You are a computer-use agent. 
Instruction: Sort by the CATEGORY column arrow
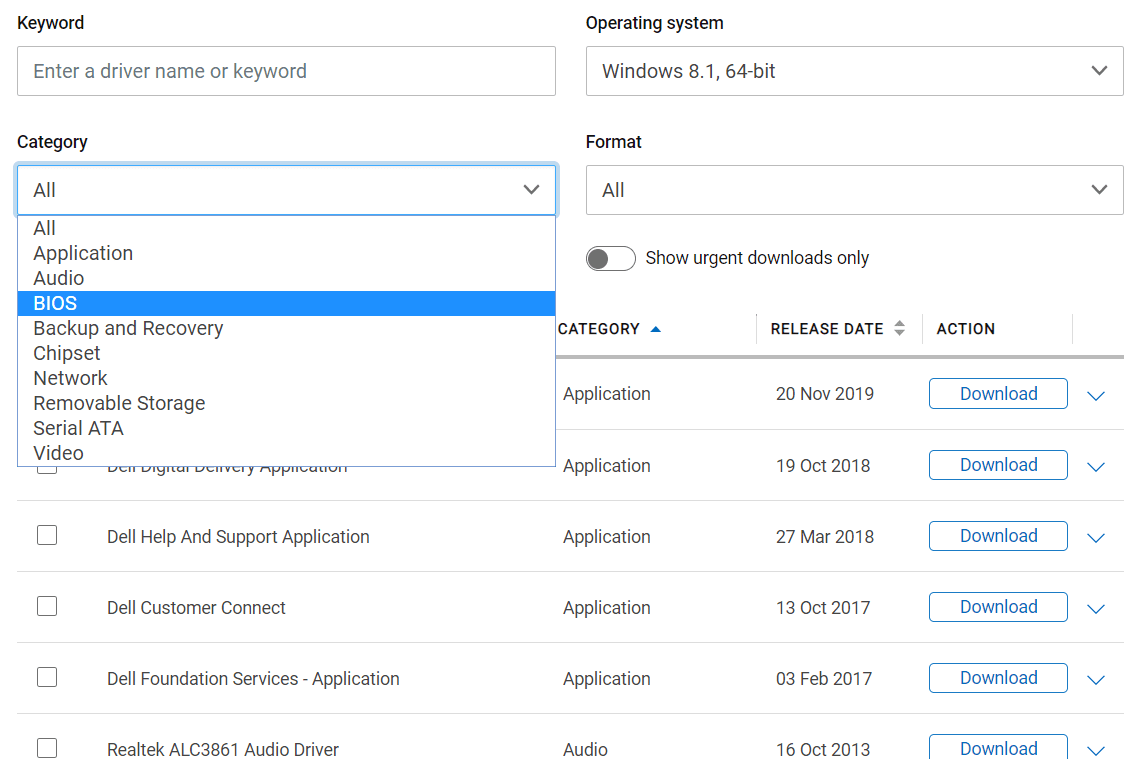click(655, 329)
